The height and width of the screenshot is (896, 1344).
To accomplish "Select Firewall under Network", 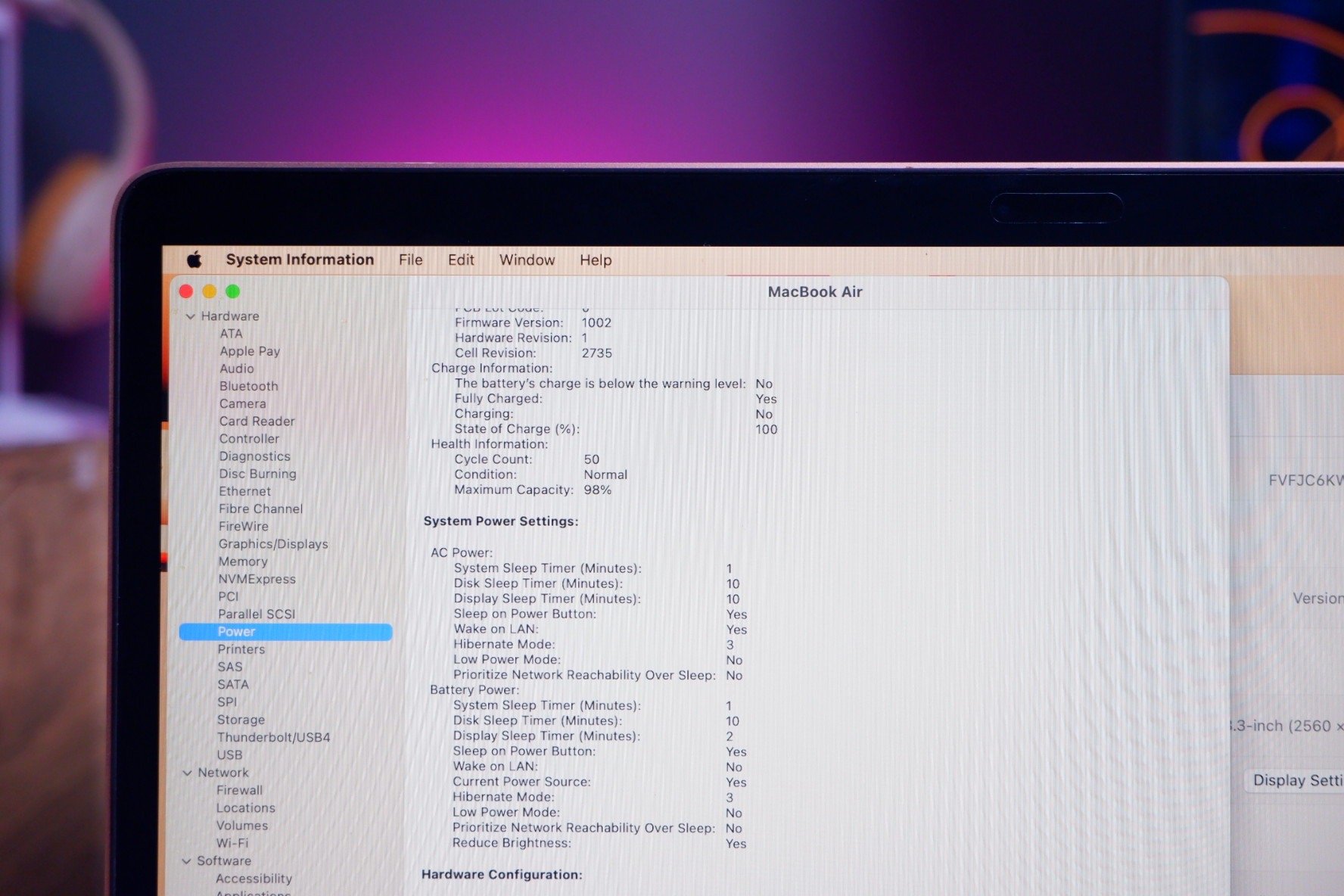I will coord(240,790).
